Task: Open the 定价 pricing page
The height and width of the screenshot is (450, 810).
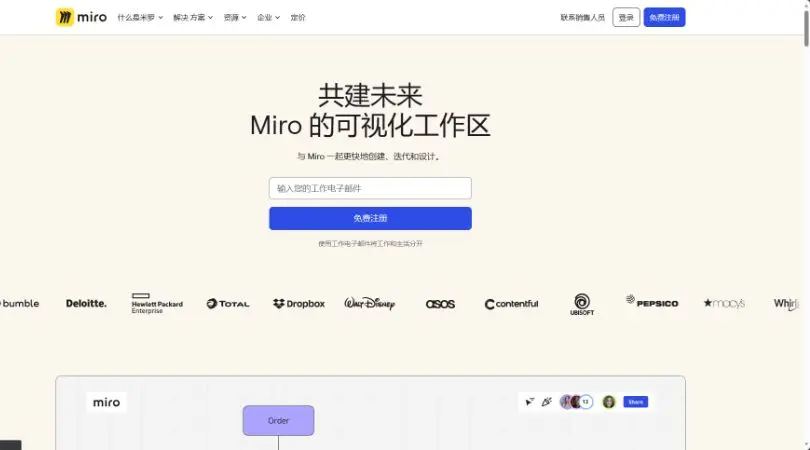Action: click(x=298, y=18)
